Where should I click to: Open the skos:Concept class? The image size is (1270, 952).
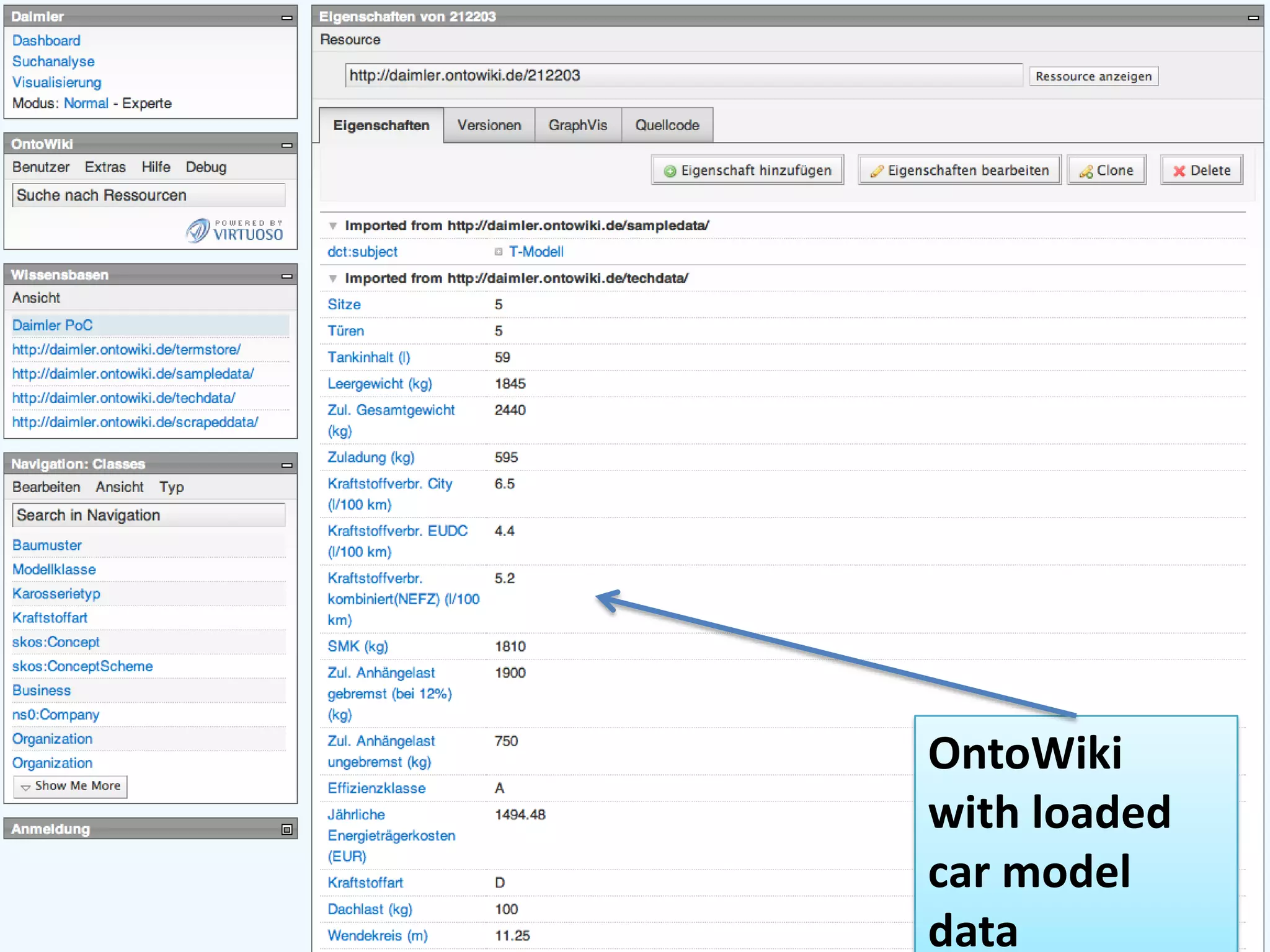[x=56, y=643]
